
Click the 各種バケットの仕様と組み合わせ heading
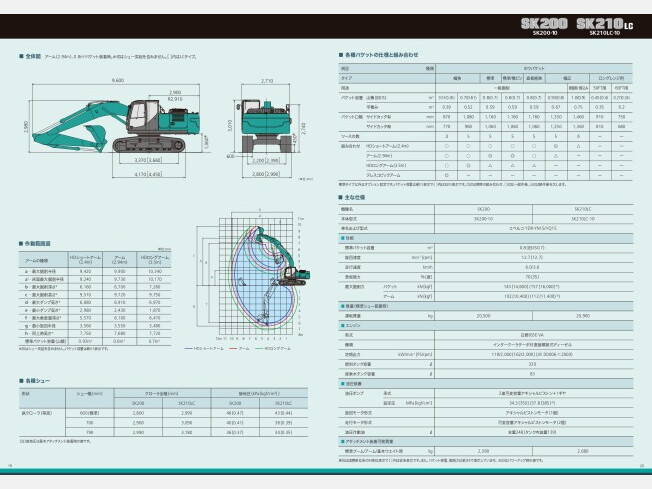[x=381, y=55]
